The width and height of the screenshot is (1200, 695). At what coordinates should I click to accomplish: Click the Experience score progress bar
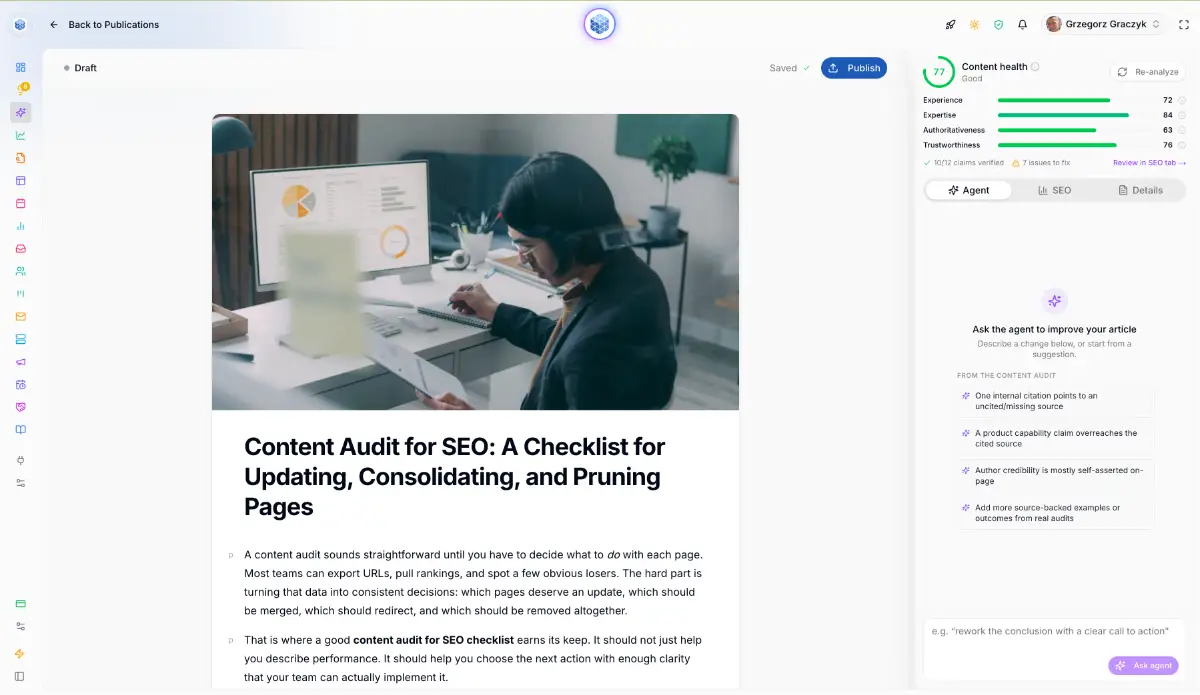tap(1075, 100)
